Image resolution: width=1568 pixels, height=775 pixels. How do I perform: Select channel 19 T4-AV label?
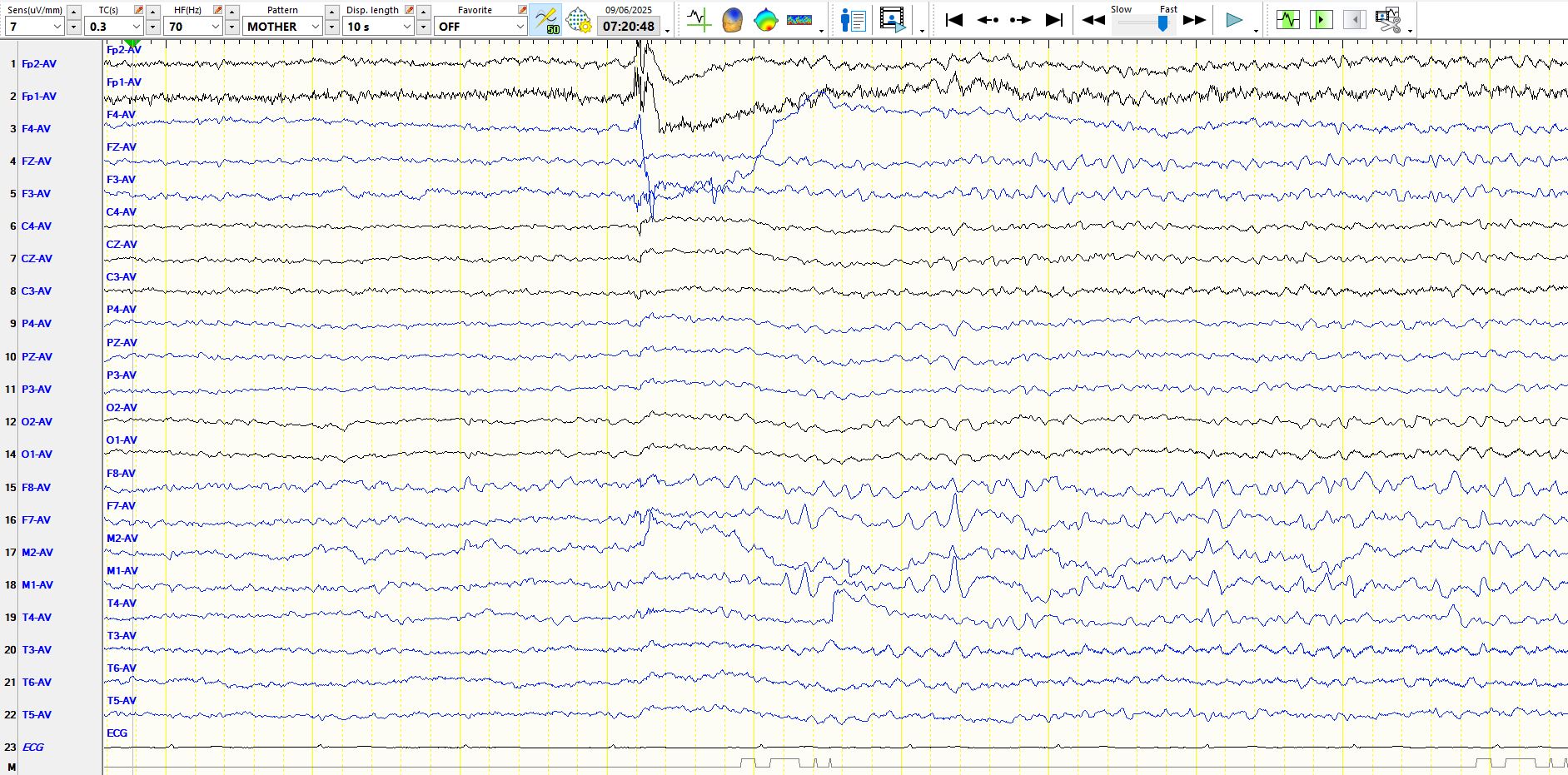pyautogui.click(x=37, y=618)
